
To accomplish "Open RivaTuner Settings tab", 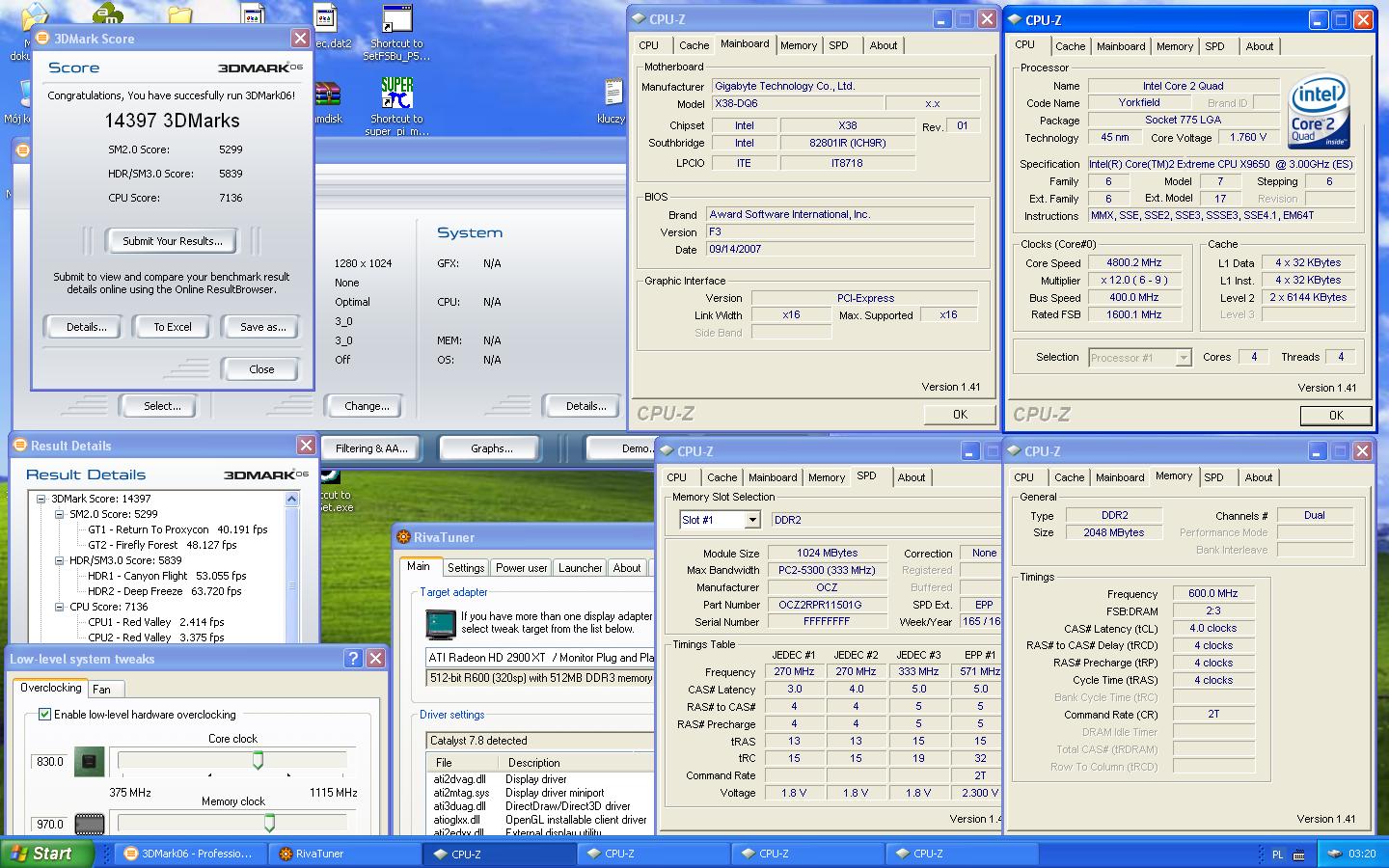I will (466, 568).
